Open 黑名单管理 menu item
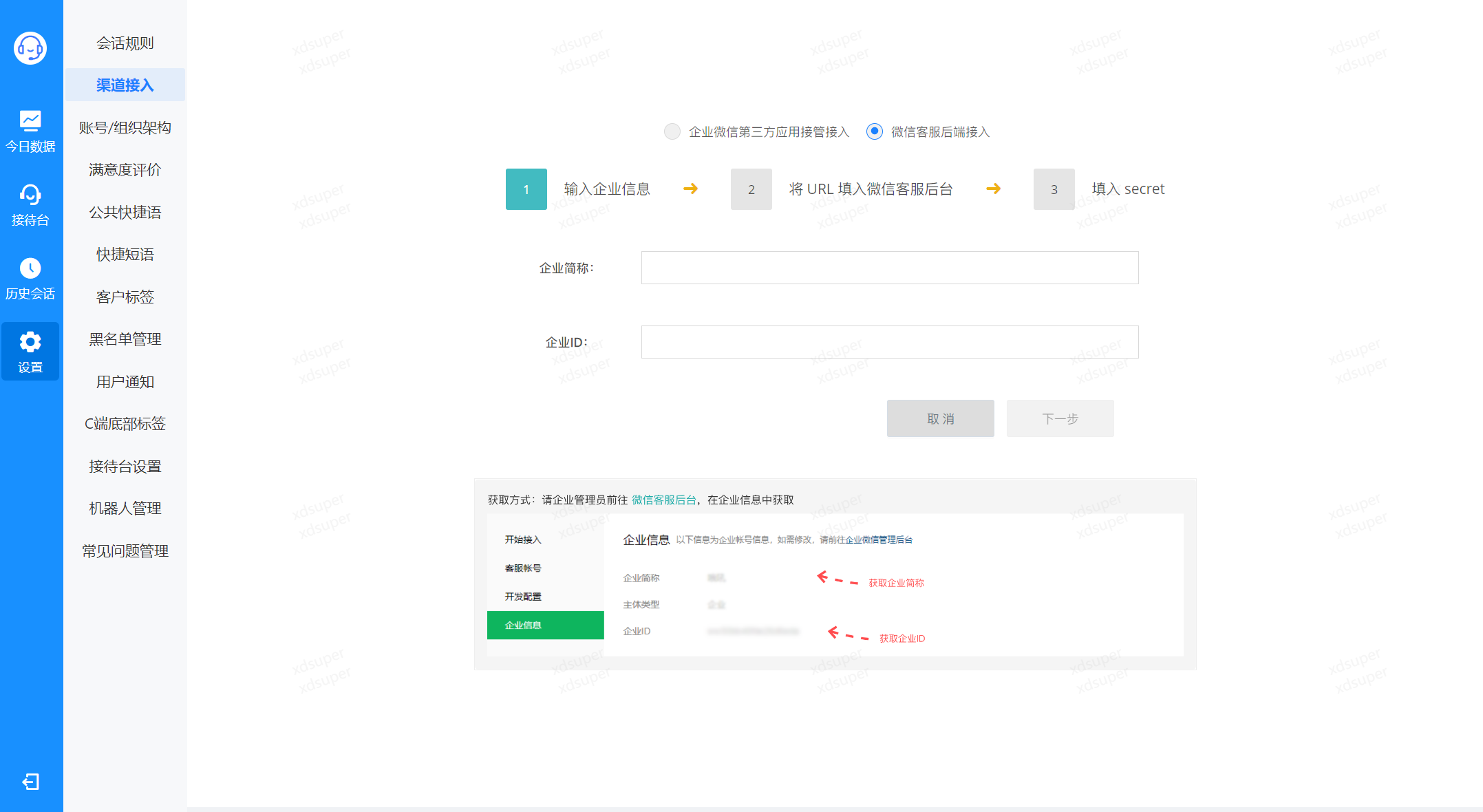 (125, 339)
